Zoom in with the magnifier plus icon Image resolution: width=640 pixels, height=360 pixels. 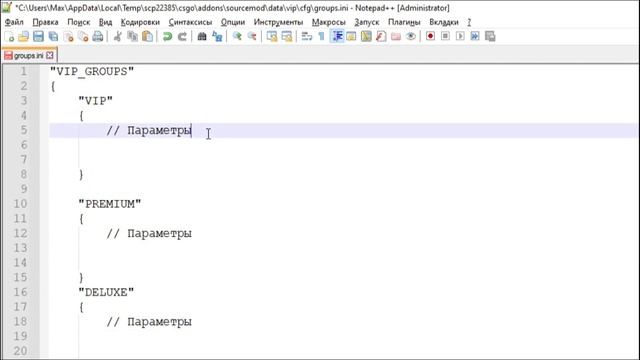pyautogui.click(x=237, y=37)
